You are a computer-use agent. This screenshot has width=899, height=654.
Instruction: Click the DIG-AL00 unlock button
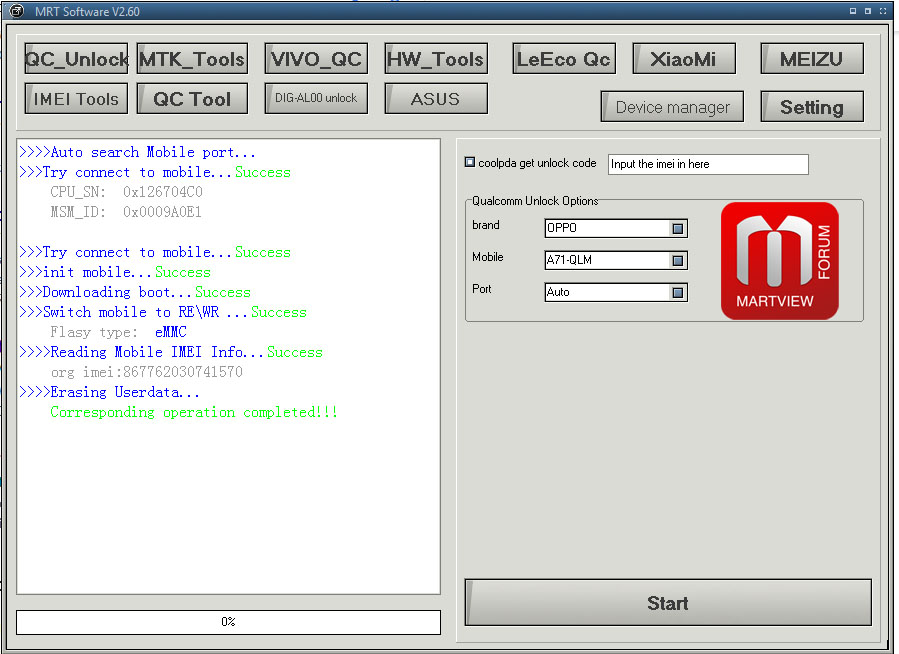click(x=316, y=99)
